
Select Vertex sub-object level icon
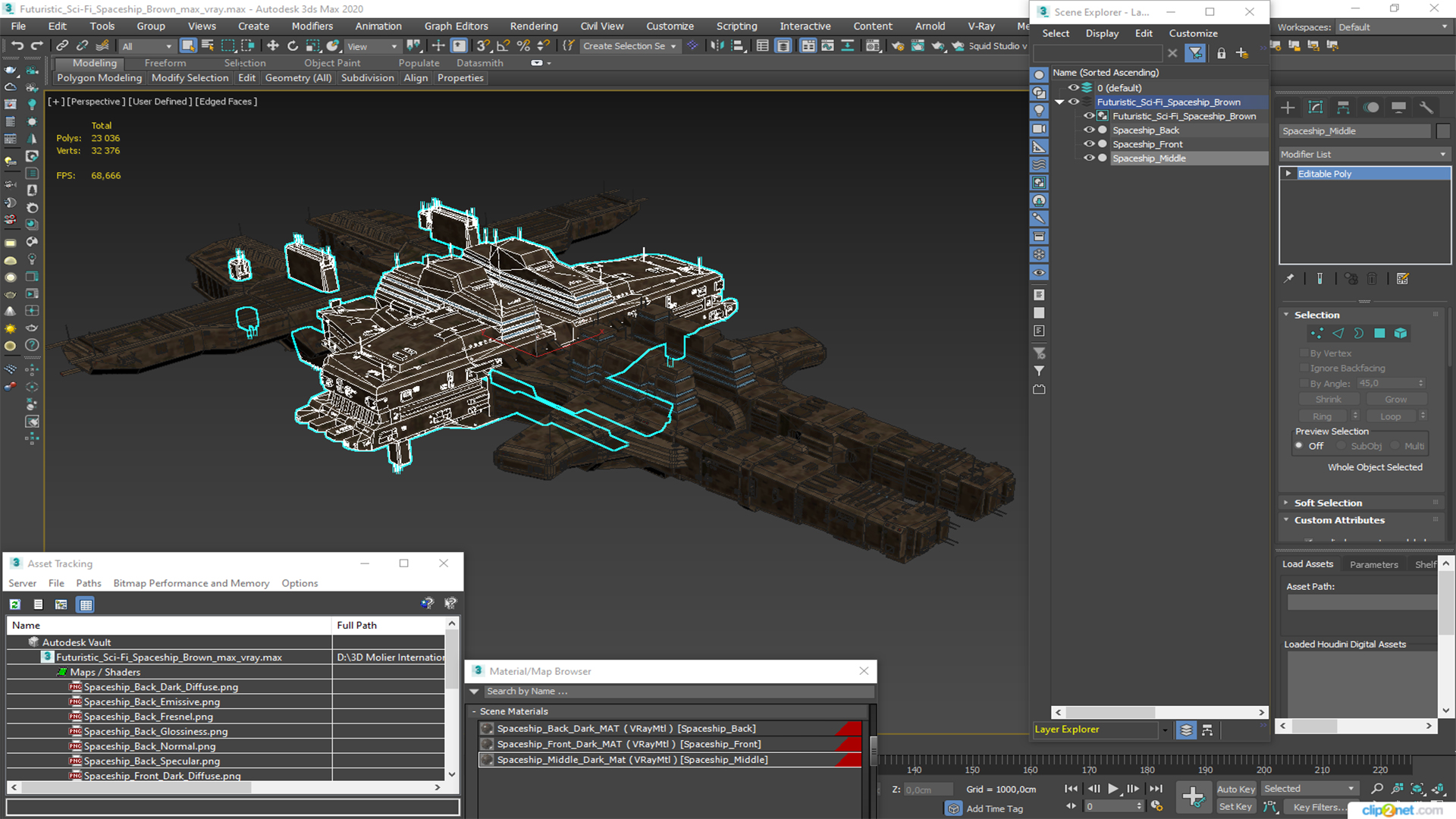tap(1316, 334)
